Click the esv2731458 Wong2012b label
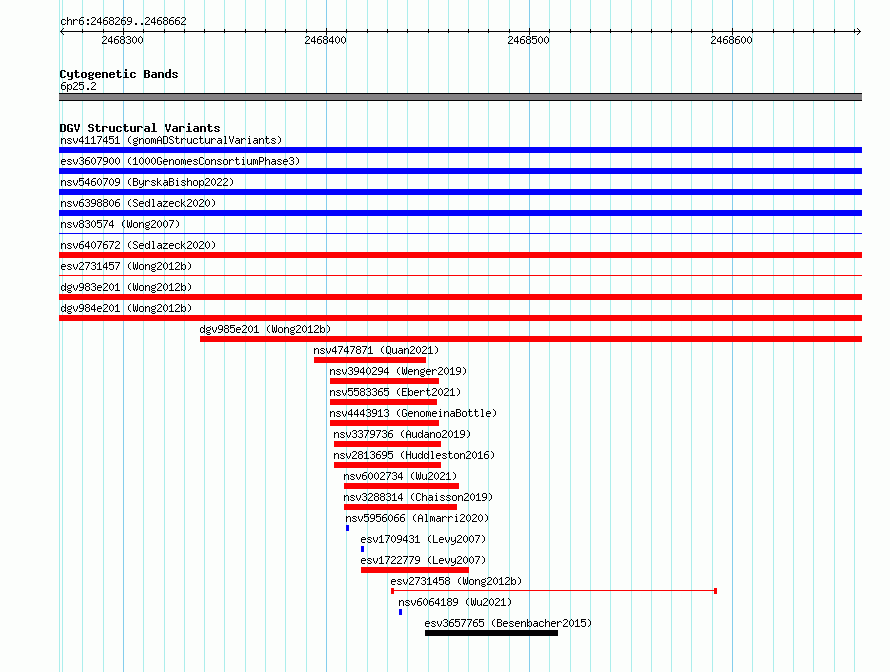 point(456,581)
